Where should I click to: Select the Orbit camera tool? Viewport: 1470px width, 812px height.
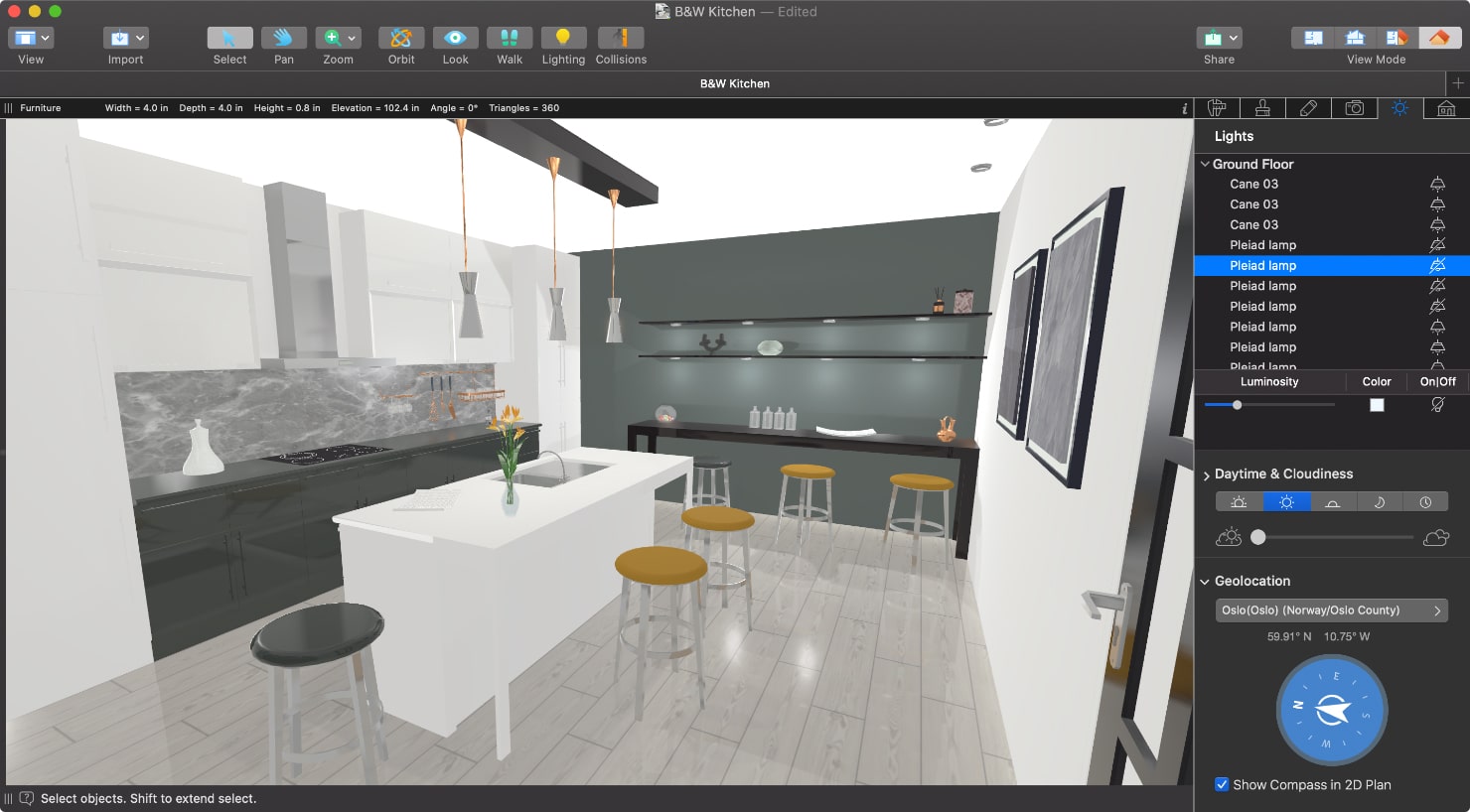click(x=400, y=40)
